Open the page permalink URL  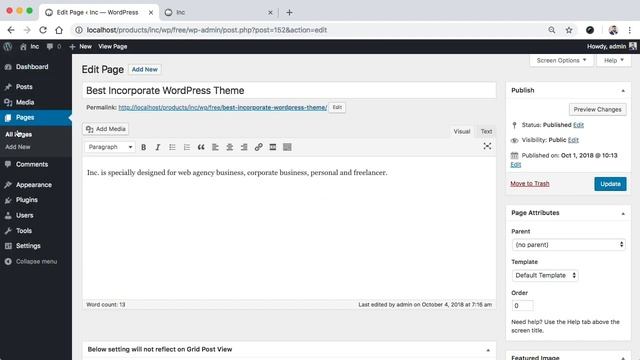click(223, 107)
